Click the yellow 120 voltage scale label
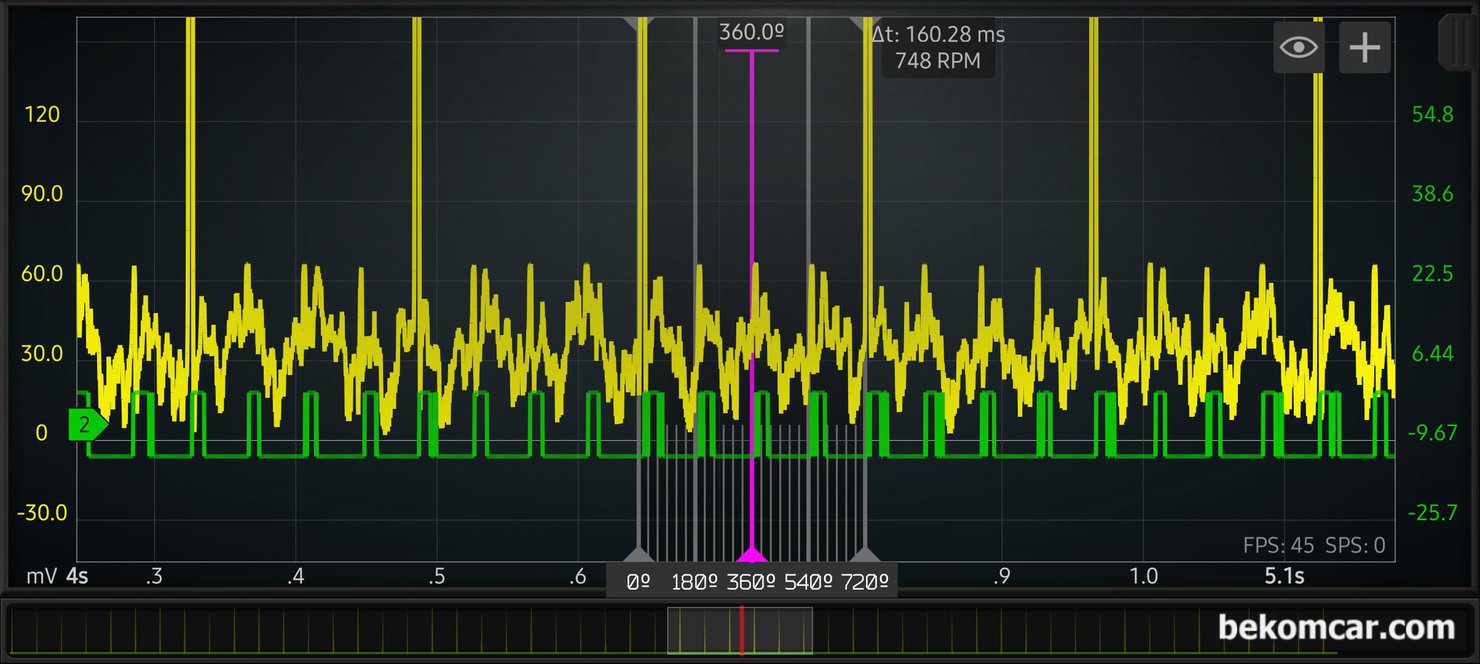 tap(42, 115)
